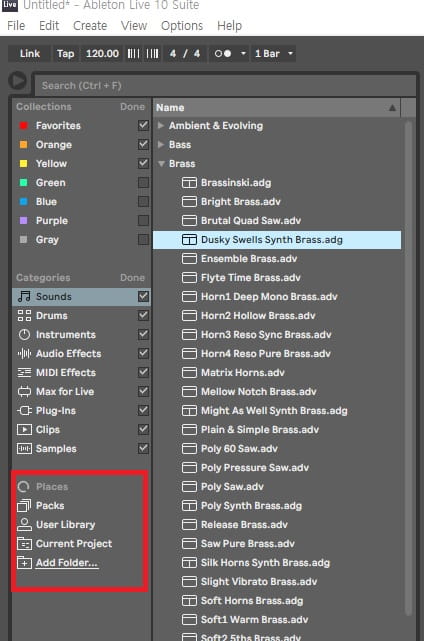Open the View menu
Screen dimensions: 424x641
tap(134, 26)
